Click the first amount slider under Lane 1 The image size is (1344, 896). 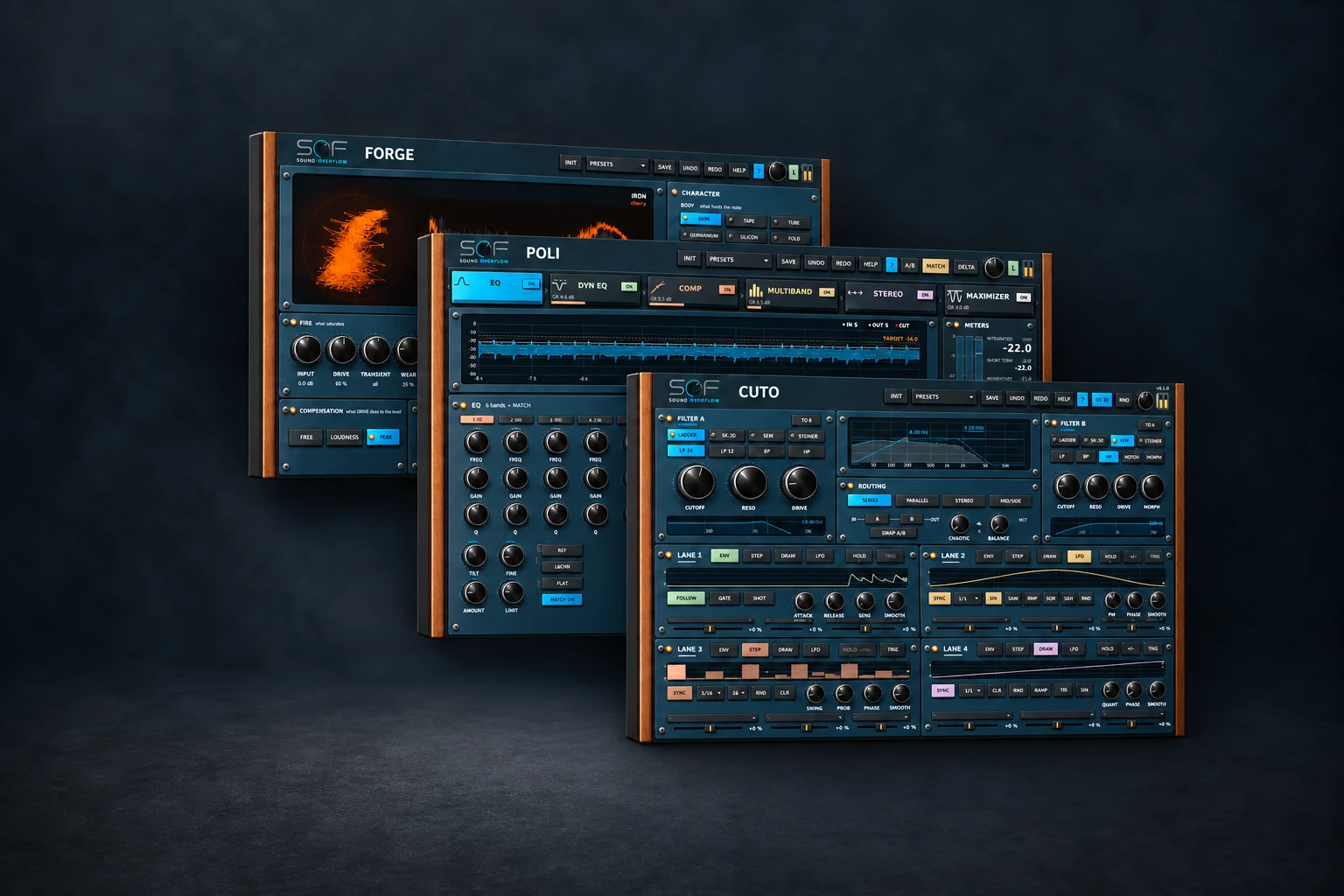pyautogui.click(x=709, y=629)
